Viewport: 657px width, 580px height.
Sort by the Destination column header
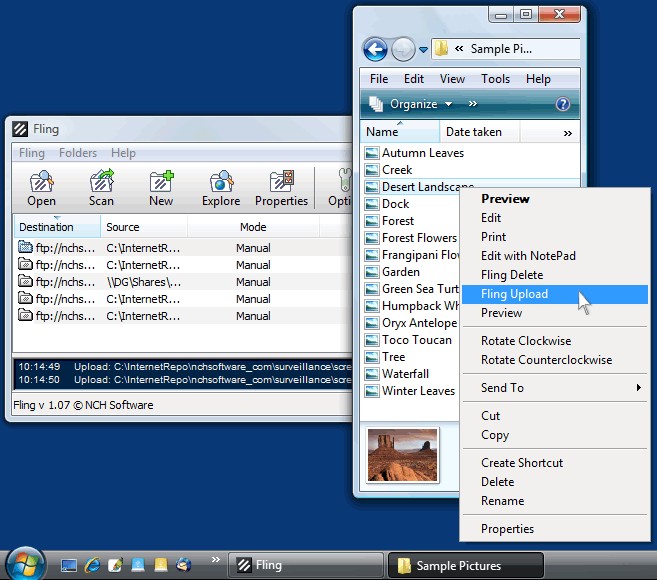click(57, 227)
